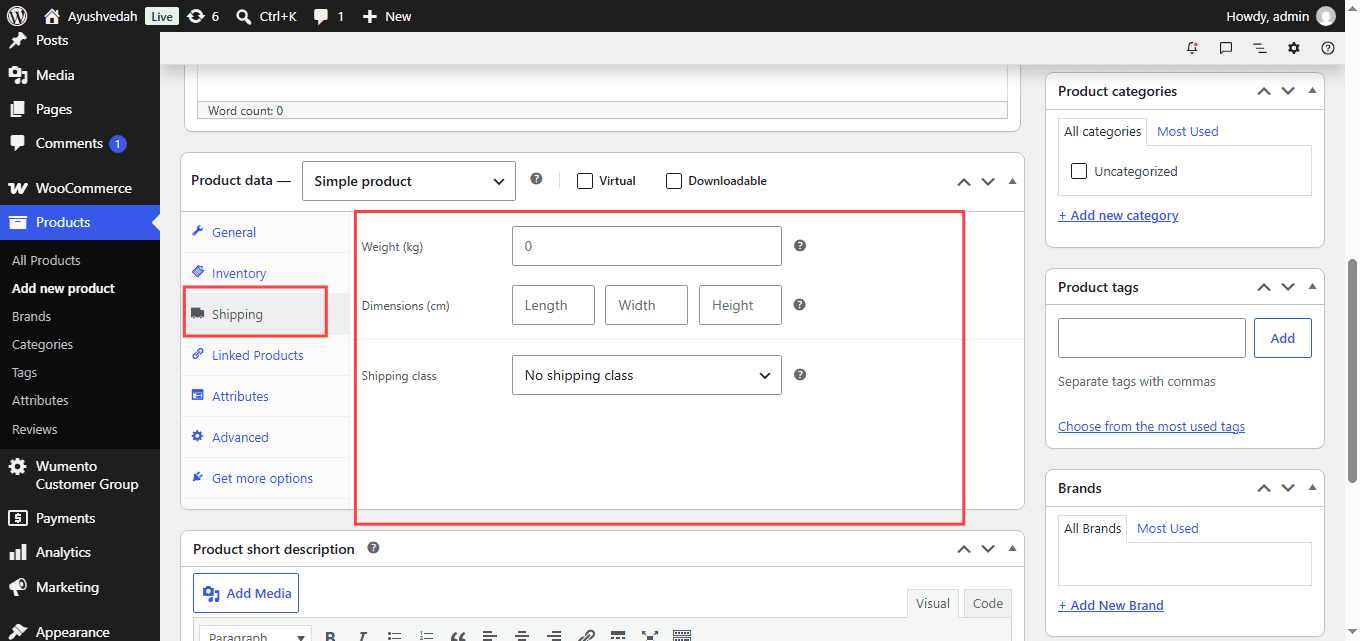Screen dimensions: 1360x641
Task: Click the help tip beside Simple product dropdown
Action: point(536,179)
